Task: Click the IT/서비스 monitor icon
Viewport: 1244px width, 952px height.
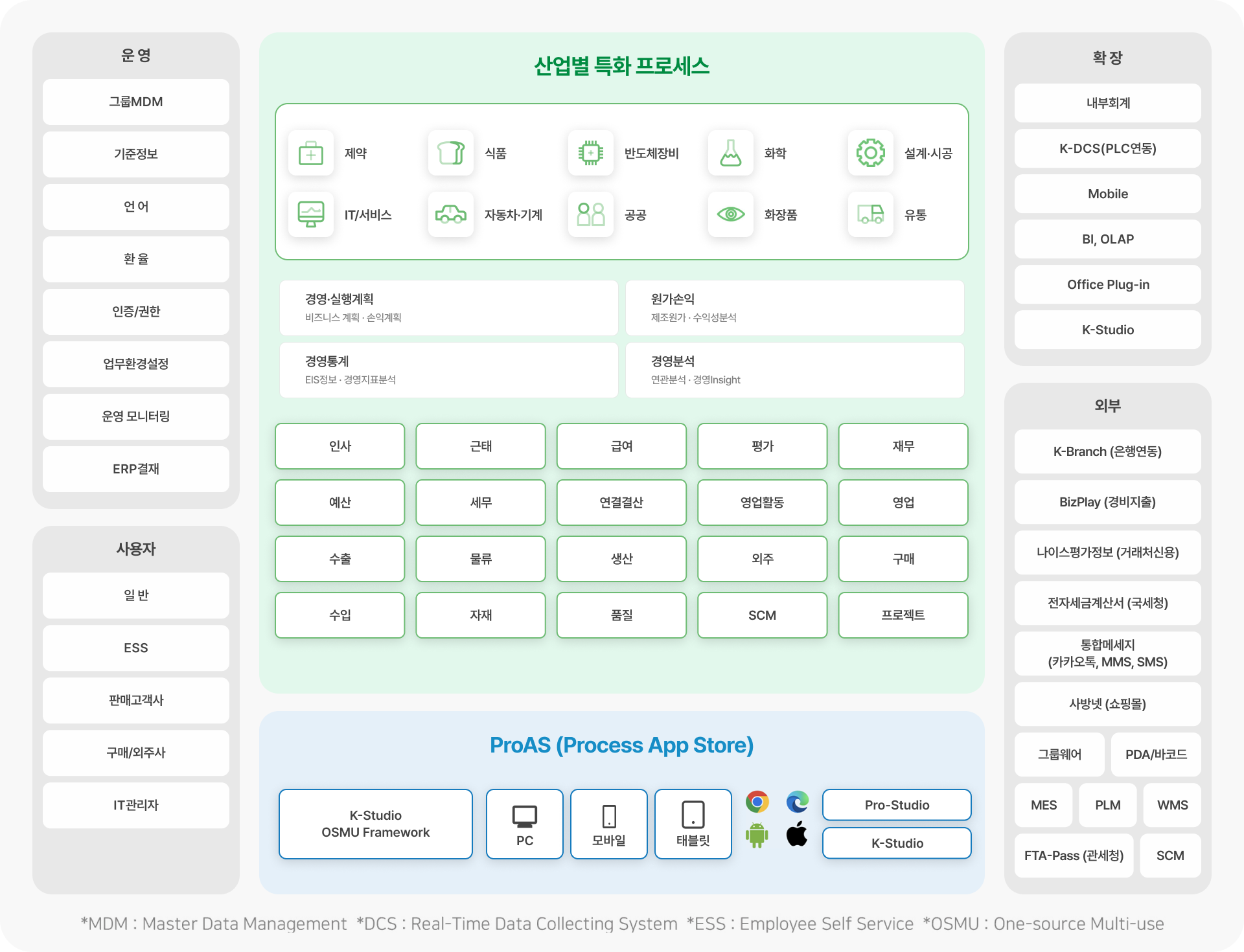Action: [311, 214]
